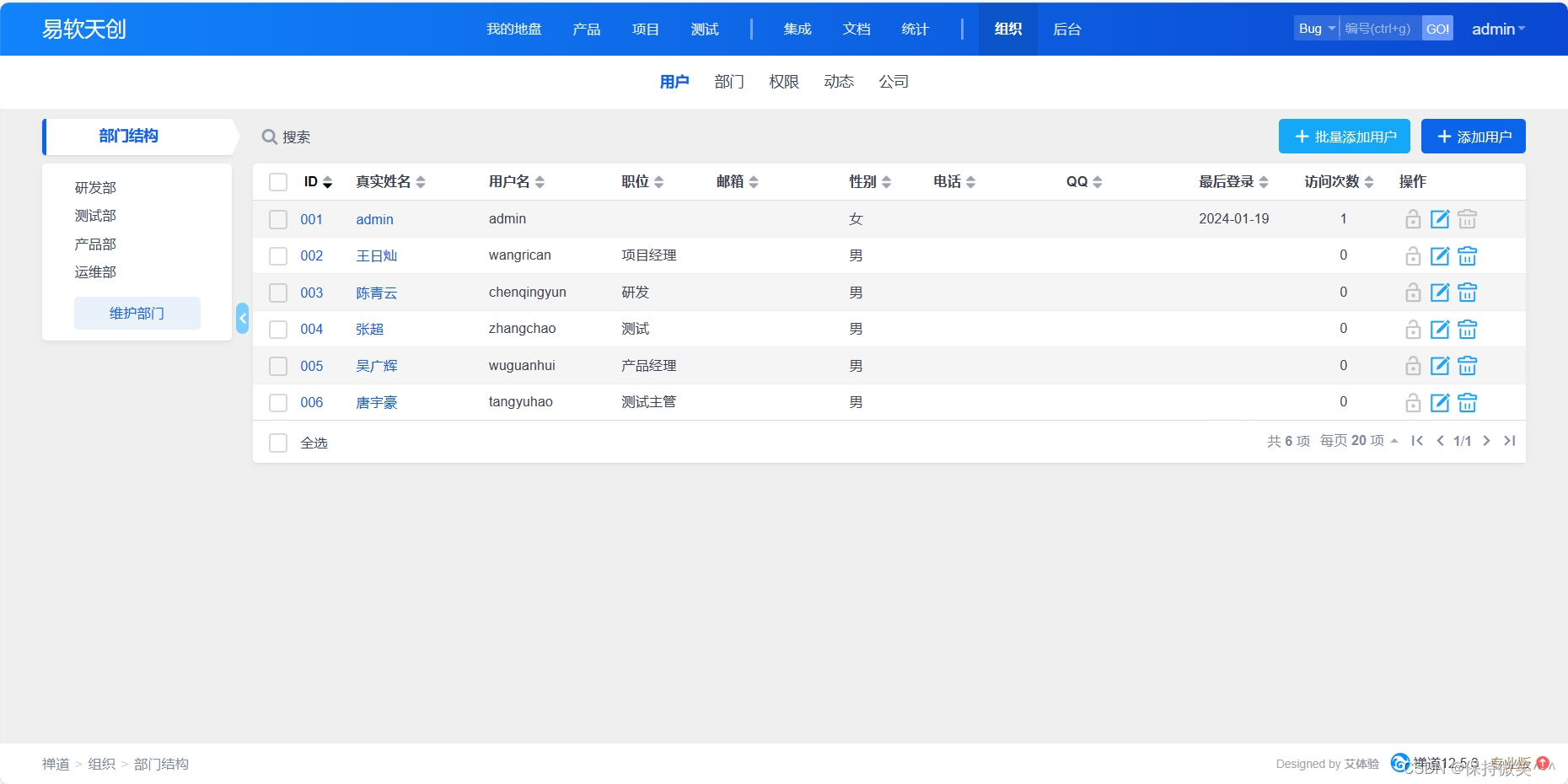
Task: Select 研发部 in department tree
Action: coord(95,187)
